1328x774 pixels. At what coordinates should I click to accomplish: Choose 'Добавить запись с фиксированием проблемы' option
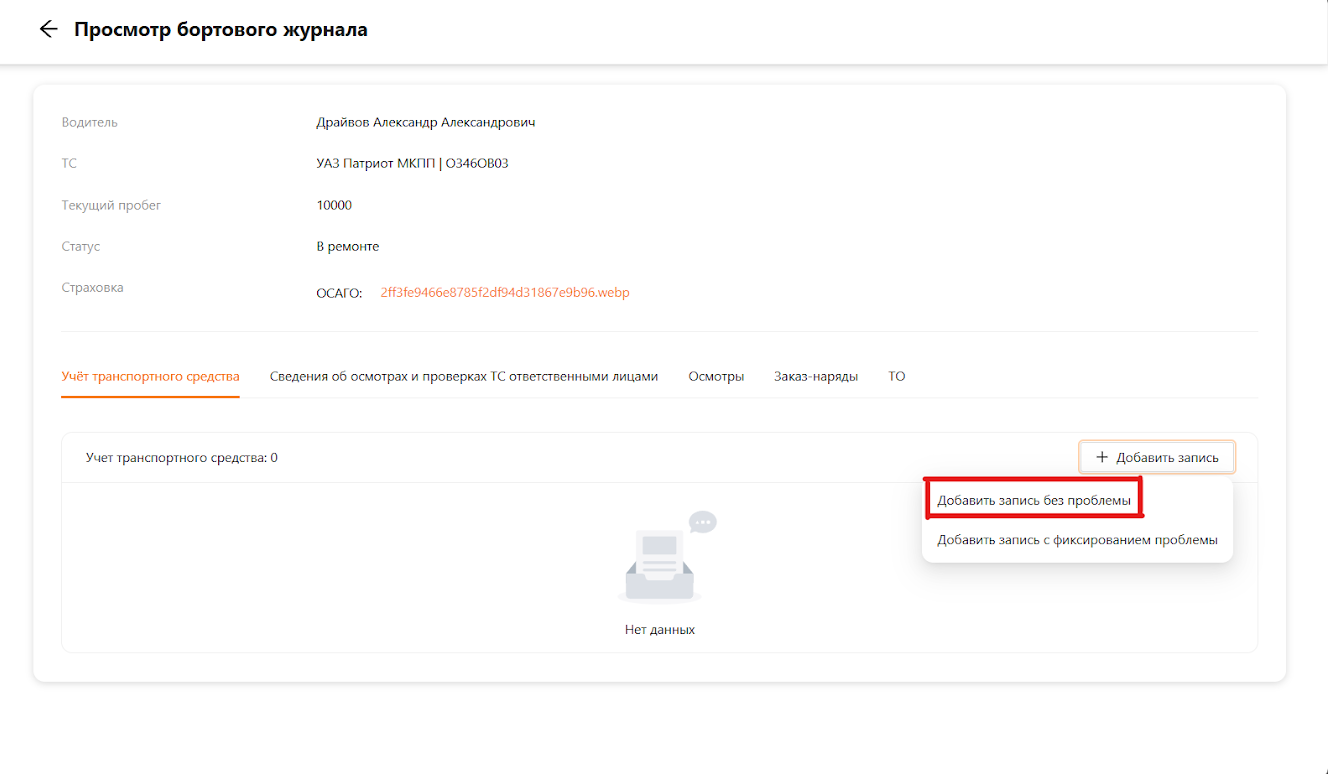[1077, 540]
